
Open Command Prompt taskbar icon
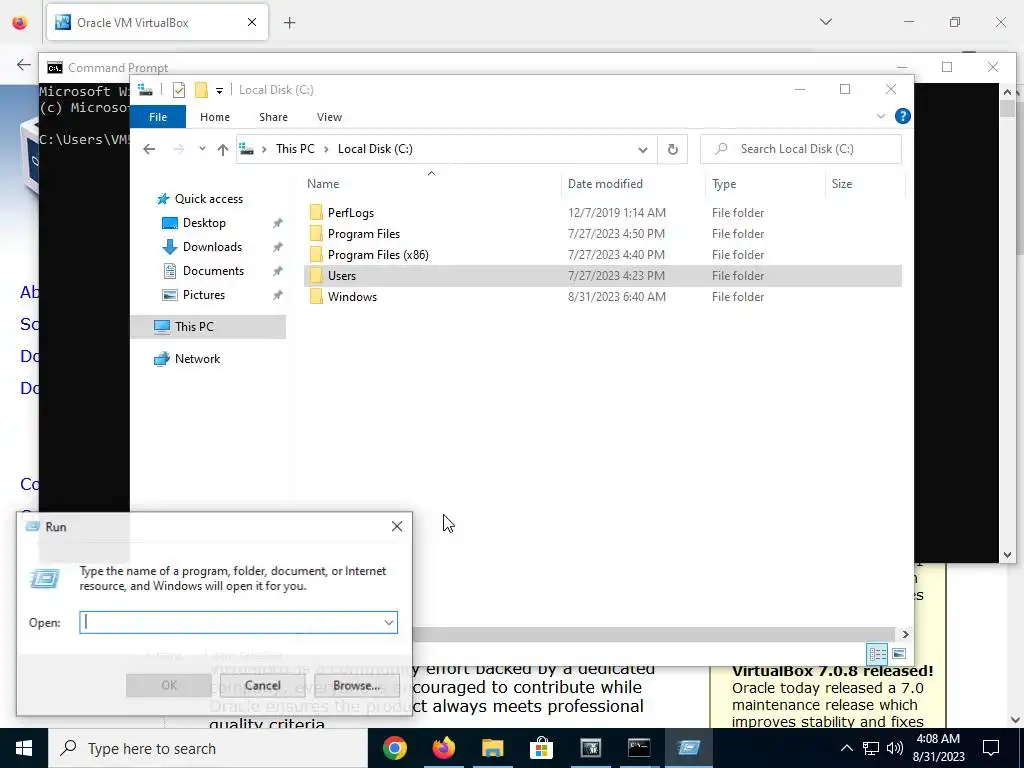[x=639, y=748]
